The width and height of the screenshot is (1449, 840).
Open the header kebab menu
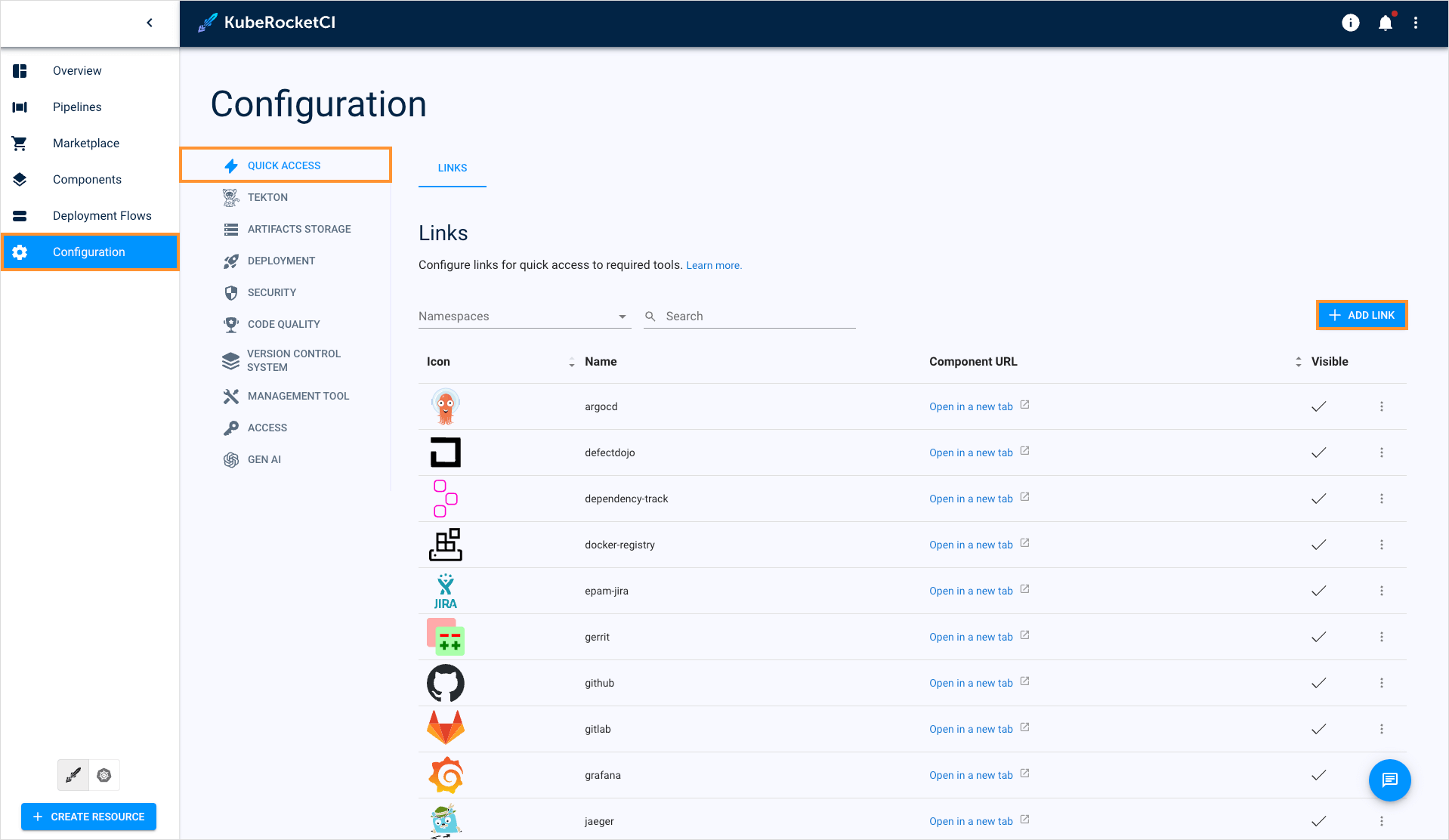tap(1416, 23)
